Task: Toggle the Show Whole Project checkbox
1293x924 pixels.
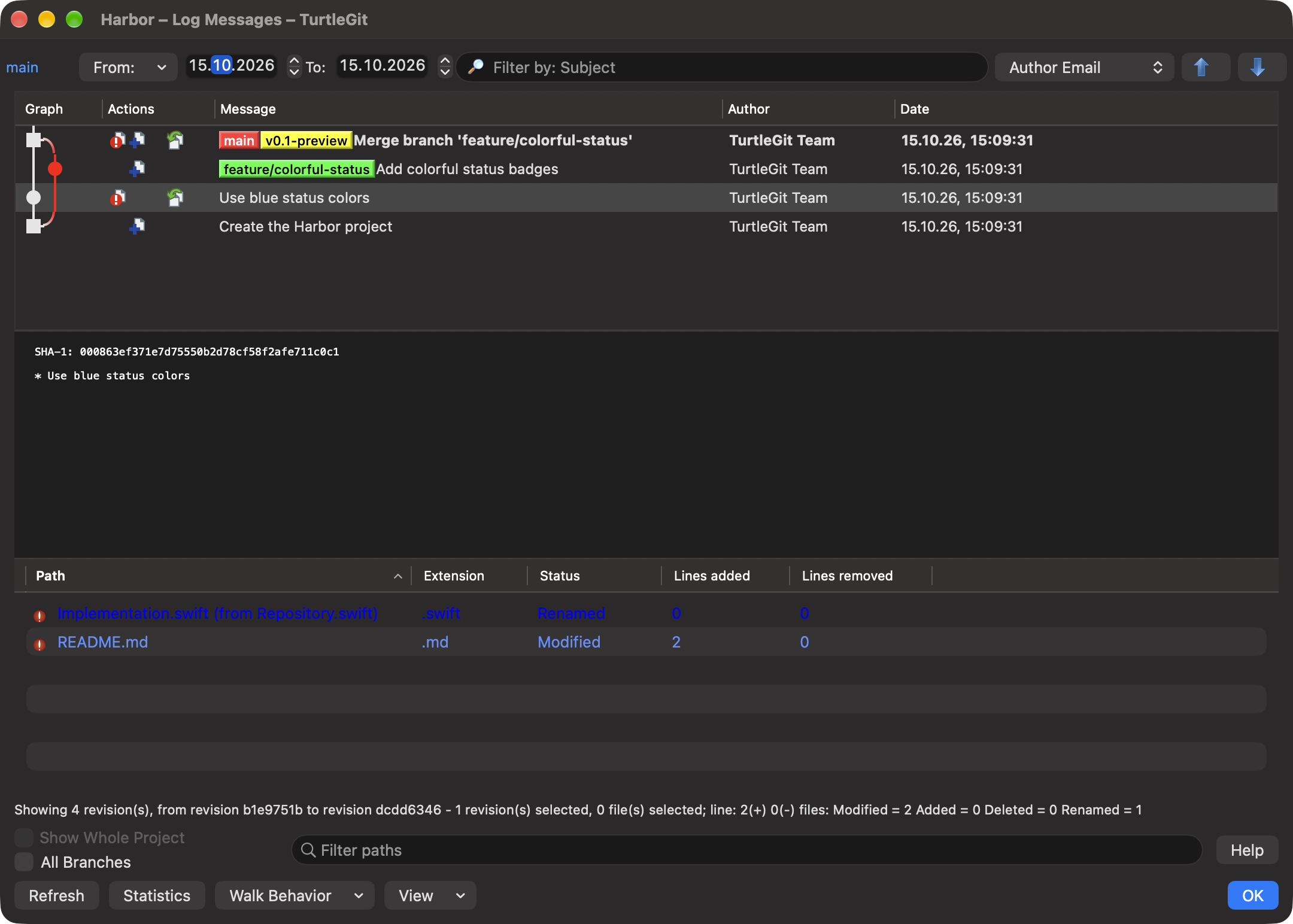Action: pyautogui.click(x=24, y=837)
